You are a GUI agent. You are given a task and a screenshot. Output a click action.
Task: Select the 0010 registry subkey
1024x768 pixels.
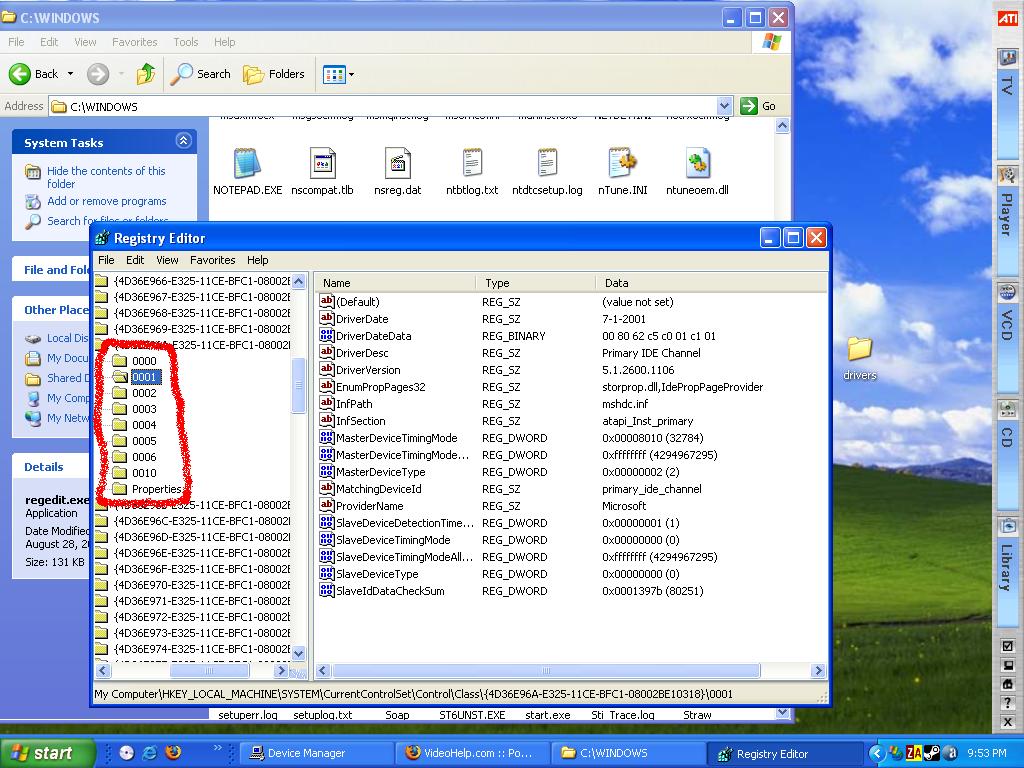(x=144, y=473)
